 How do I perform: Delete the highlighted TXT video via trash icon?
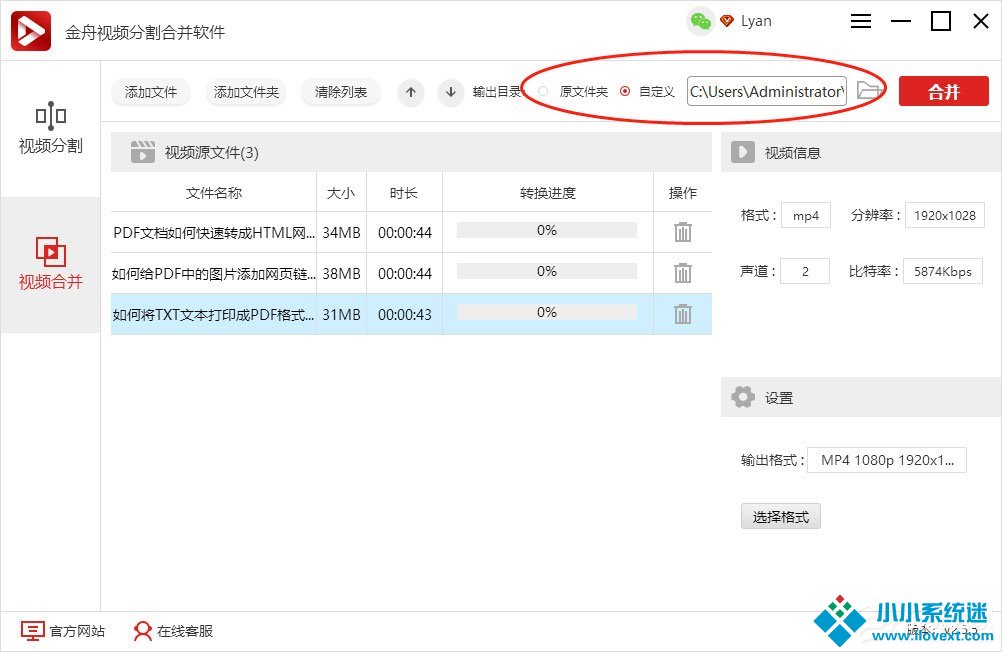(683, 314)
